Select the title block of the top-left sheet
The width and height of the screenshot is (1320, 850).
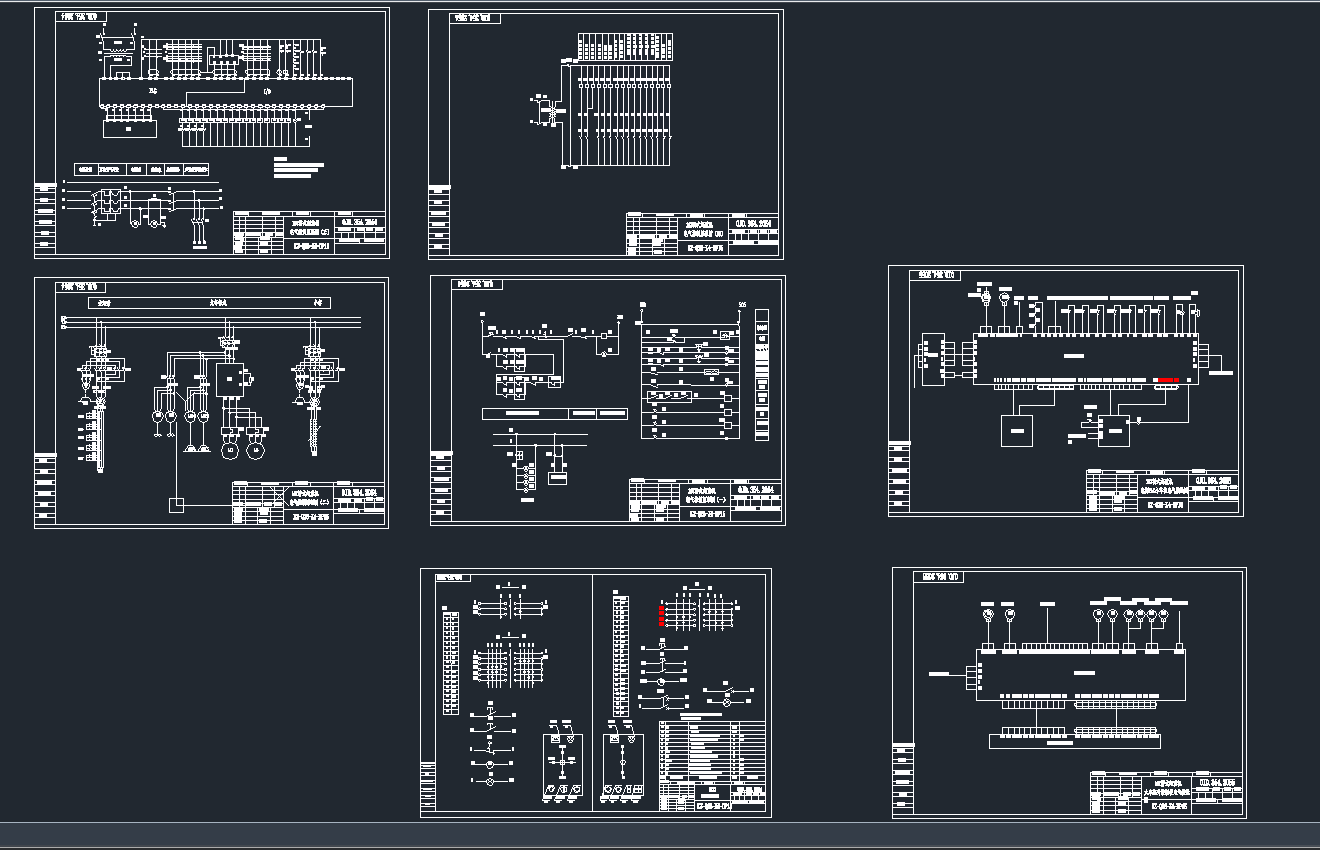point(310,232)
